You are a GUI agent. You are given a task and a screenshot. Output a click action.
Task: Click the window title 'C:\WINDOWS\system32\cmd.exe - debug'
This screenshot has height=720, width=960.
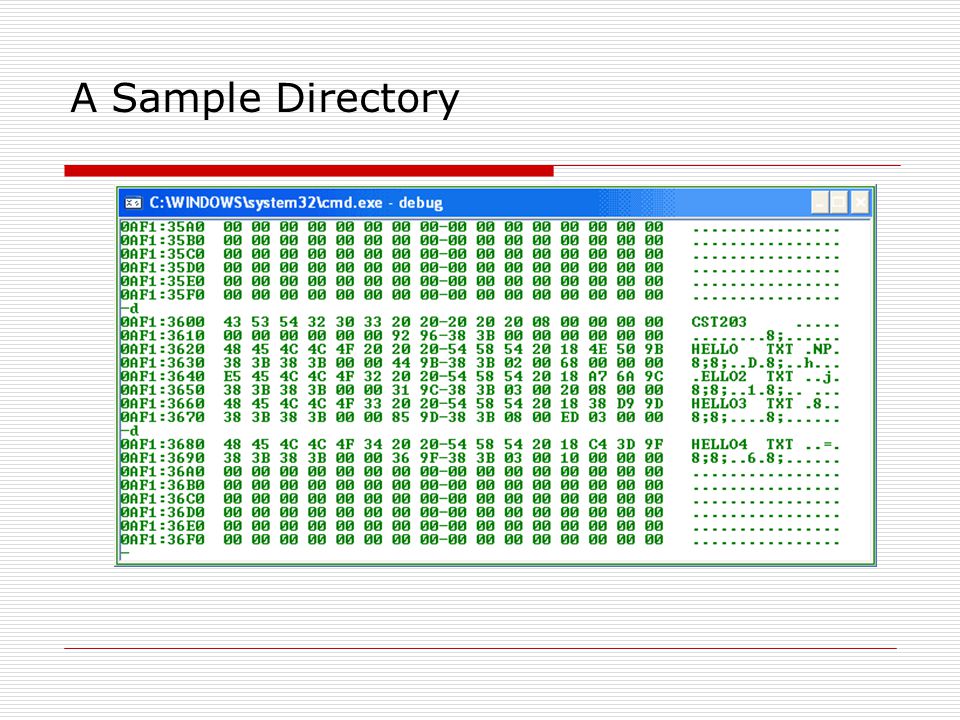[x=296, y=203]
